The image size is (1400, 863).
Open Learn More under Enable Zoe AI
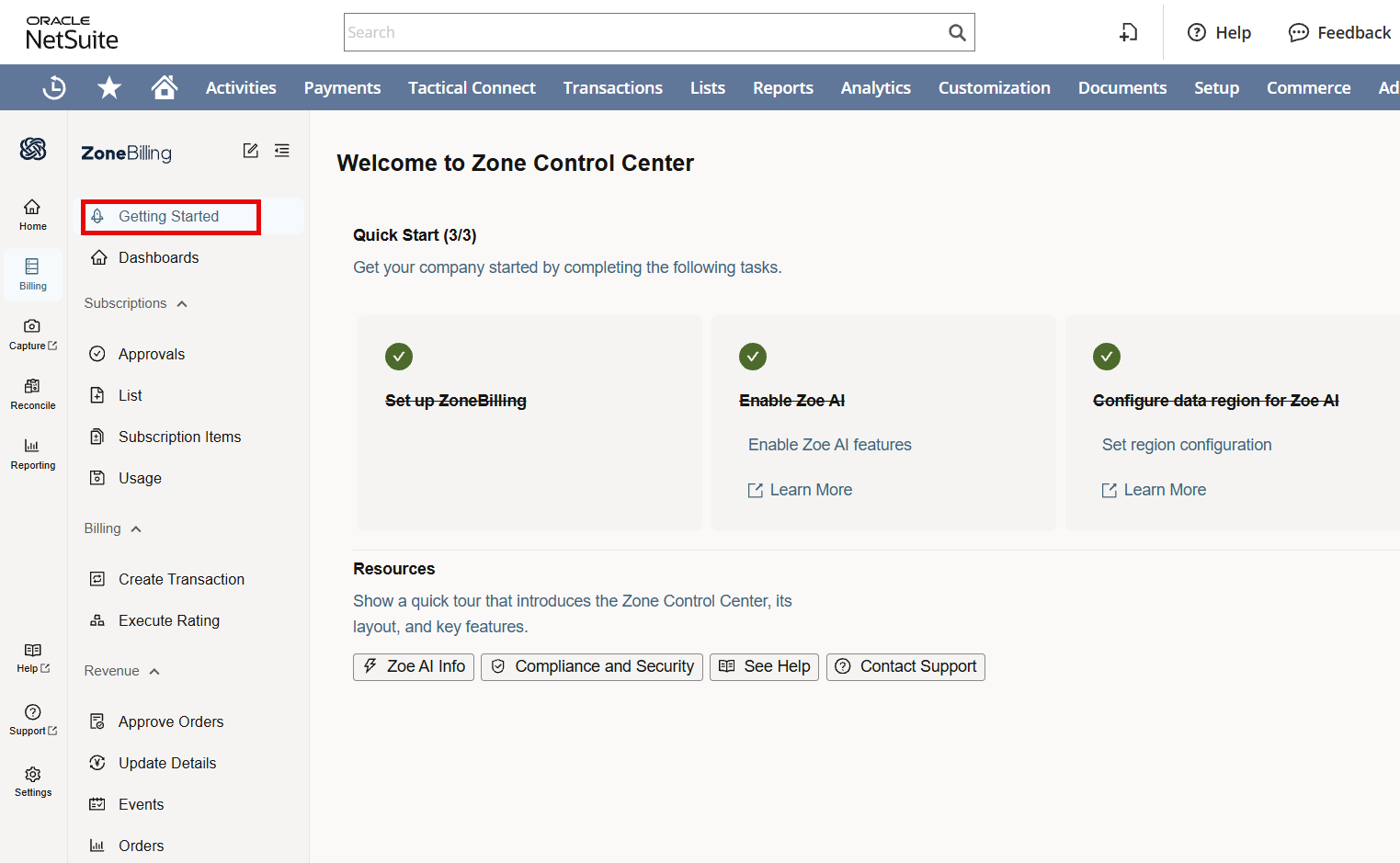point(800,490)
